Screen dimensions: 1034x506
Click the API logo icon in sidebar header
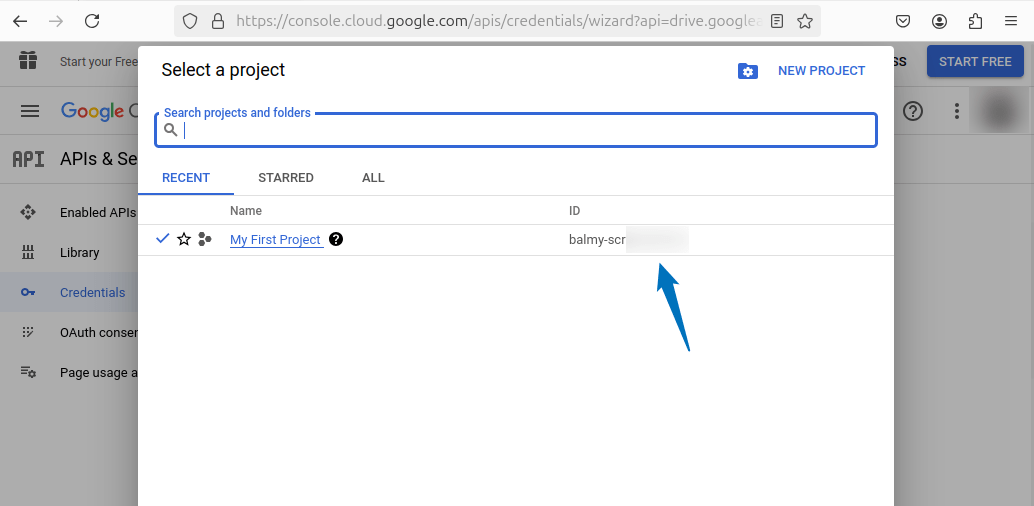click(28, 159)
